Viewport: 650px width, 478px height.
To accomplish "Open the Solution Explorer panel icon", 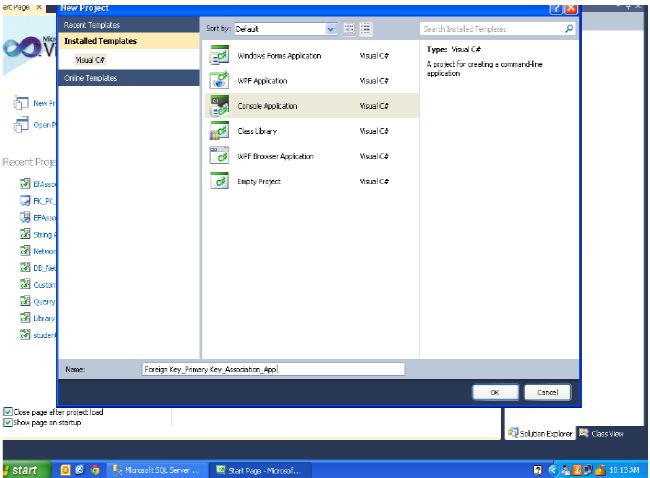I will tap(513, 433).
